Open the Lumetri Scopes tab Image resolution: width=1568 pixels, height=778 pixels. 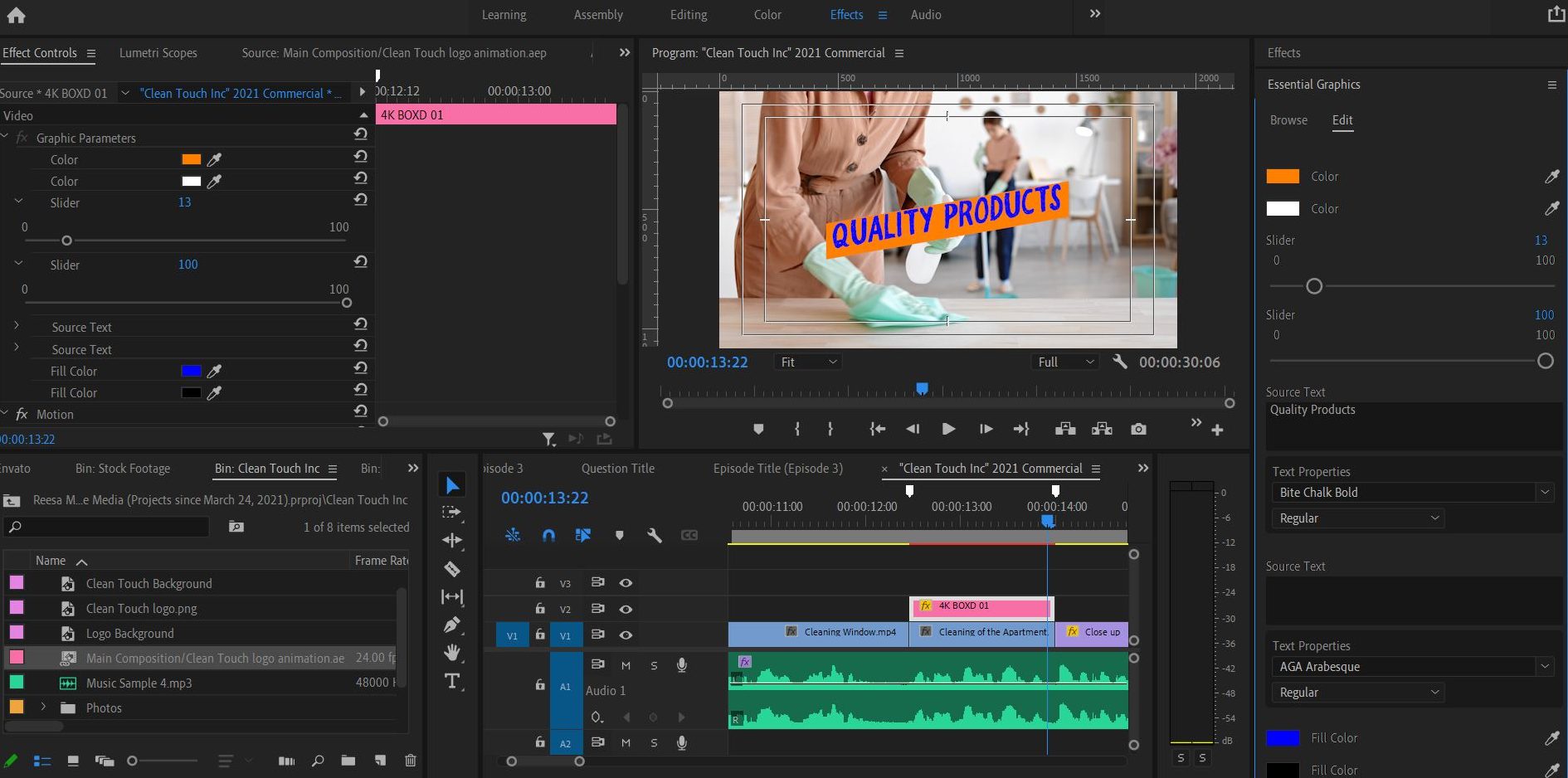[x=158, y=53]
